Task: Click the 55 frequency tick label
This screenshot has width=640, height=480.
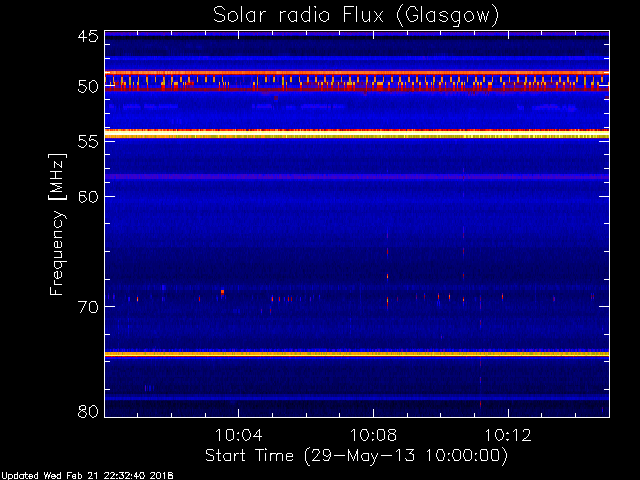Action: coord(88,142)
